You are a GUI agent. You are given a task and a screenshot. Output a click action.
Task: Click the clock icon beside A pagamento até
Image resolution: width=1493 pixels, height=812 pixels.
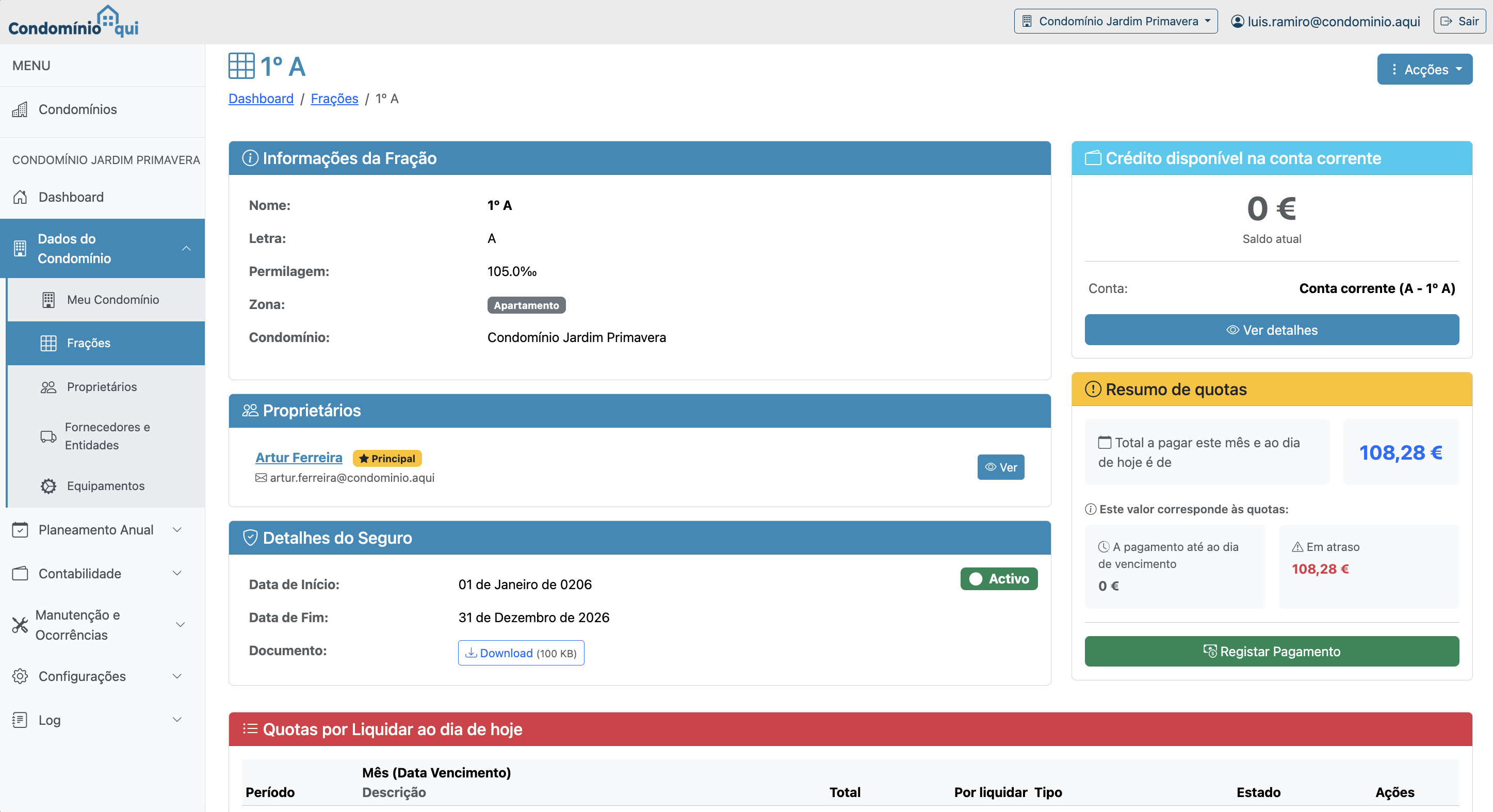coord(1103,546)
